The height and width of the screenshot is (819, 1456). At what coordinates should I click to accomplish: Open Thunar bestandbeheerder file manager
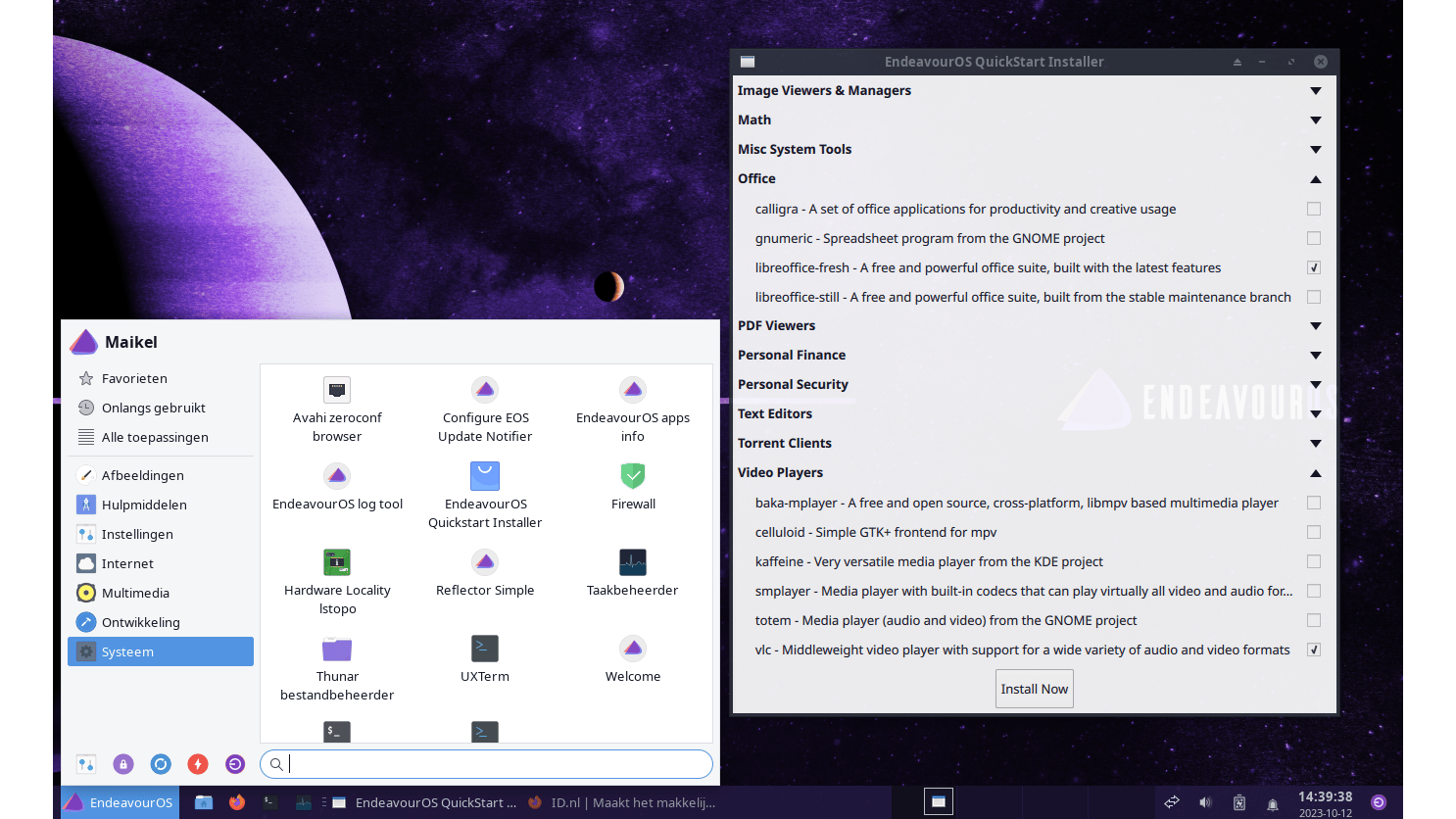coord(337,650)
